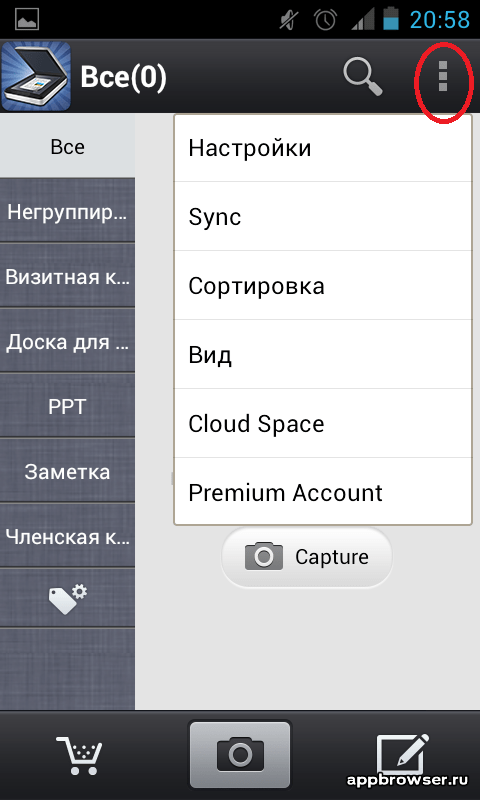Screen dimensions: 480x800
Task: Open the Заметка category
Action: coord(67,471)
